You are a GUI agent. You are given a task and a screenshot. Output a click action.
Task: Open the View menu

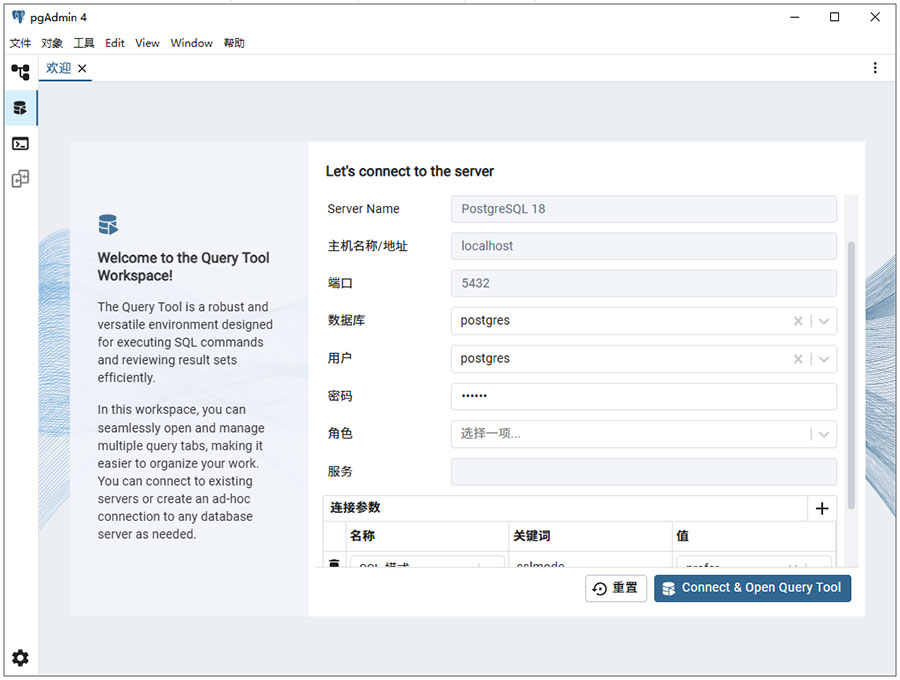click(x=148, y=43)
